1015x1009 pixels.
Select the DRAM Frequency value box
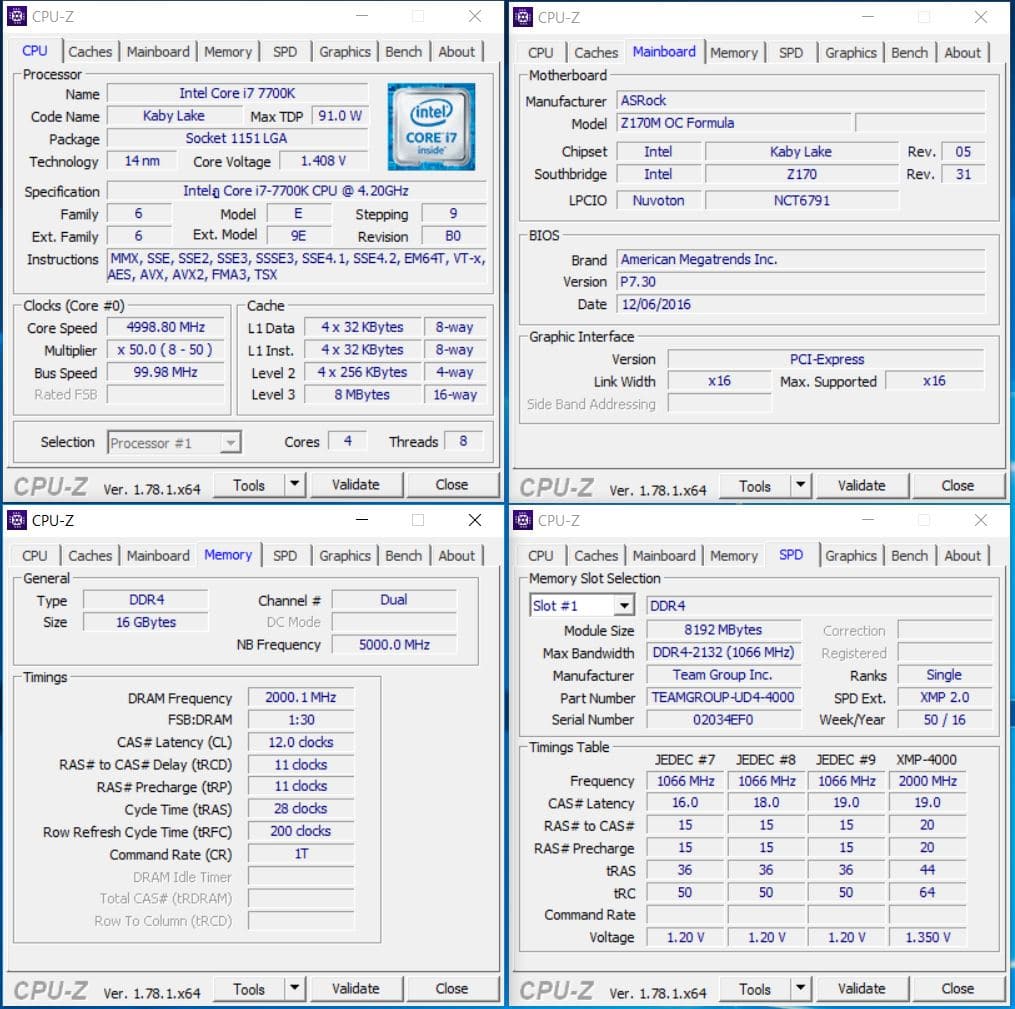[x=301, y=698]
